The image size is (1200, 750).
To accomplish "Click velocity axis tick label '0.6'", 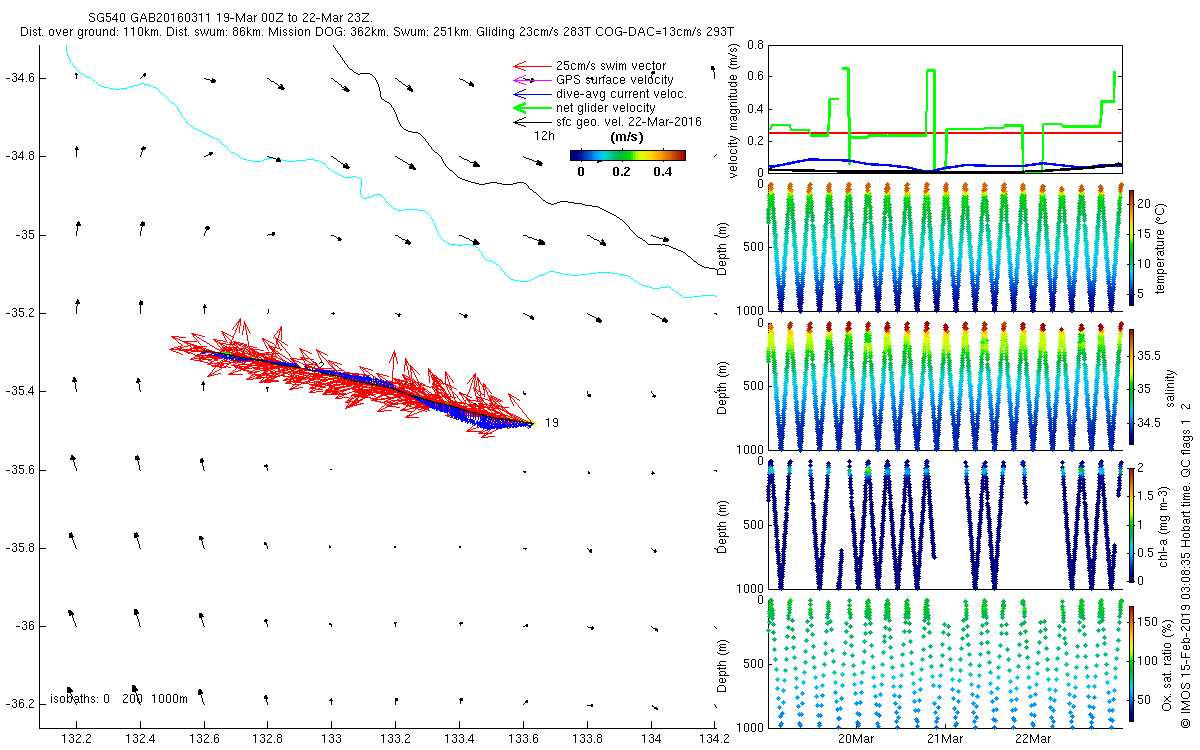I will [754, 77].
